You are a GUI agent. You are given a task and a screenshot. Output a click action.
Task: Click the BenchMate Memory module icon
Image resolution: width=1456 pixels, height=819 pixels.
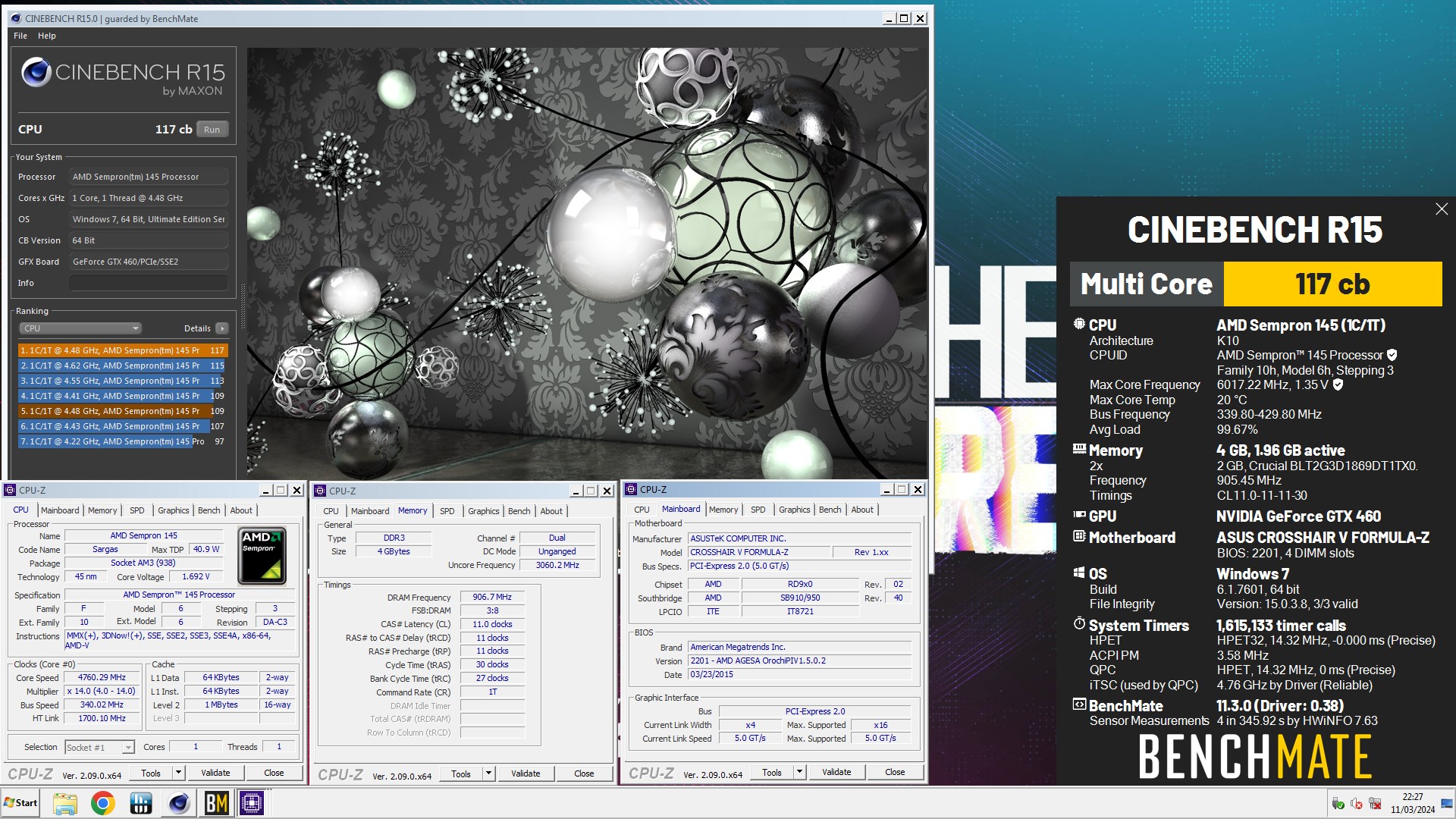pyautogui.click(x=1079, y=449)
